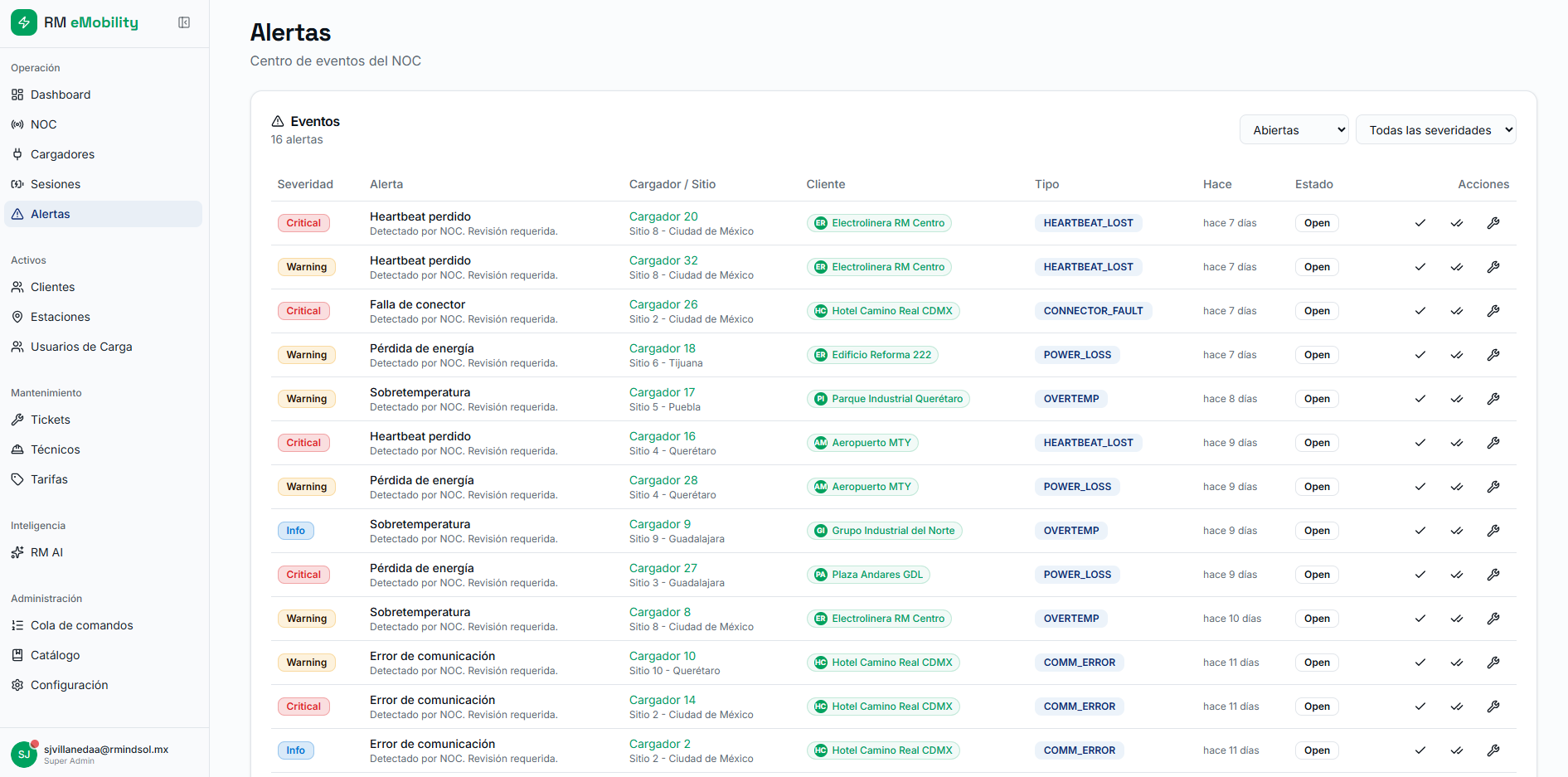Open Dashboard in the sidebar
The width and height of the screenshot is (1568, 777).
pos(103,95)
